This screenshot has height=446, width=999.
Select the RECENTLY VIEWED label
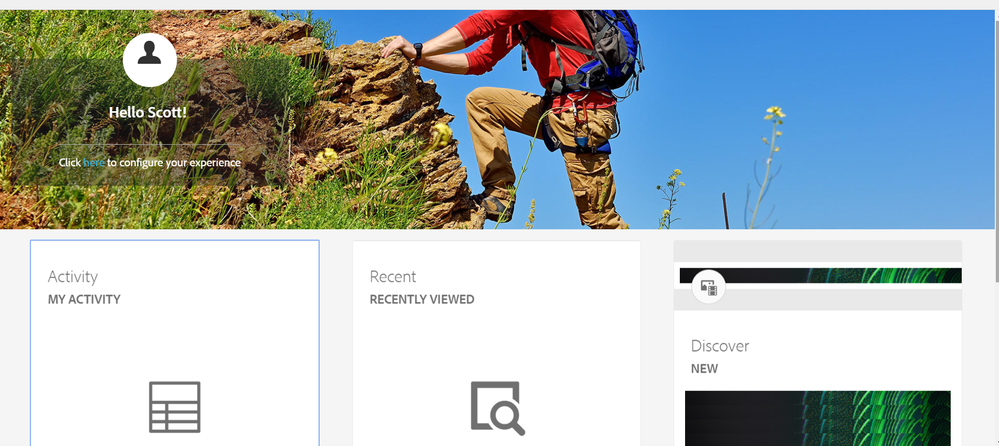[x=422, y=299]
